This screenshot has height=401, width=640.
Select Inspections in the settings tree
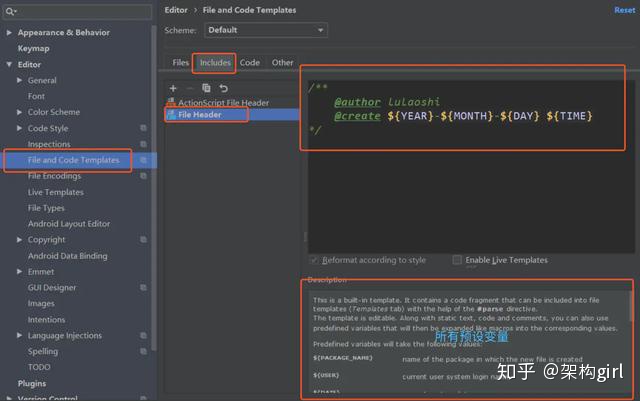point(49,144)
